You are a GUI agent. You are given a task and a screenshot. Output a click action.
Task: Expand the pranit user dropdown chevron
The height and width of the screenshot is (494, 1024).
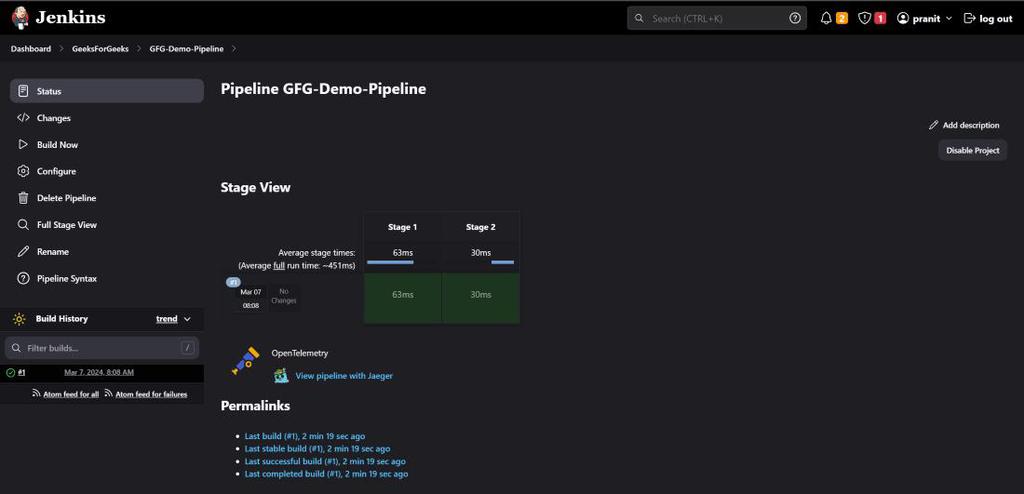tap(949, 19)
